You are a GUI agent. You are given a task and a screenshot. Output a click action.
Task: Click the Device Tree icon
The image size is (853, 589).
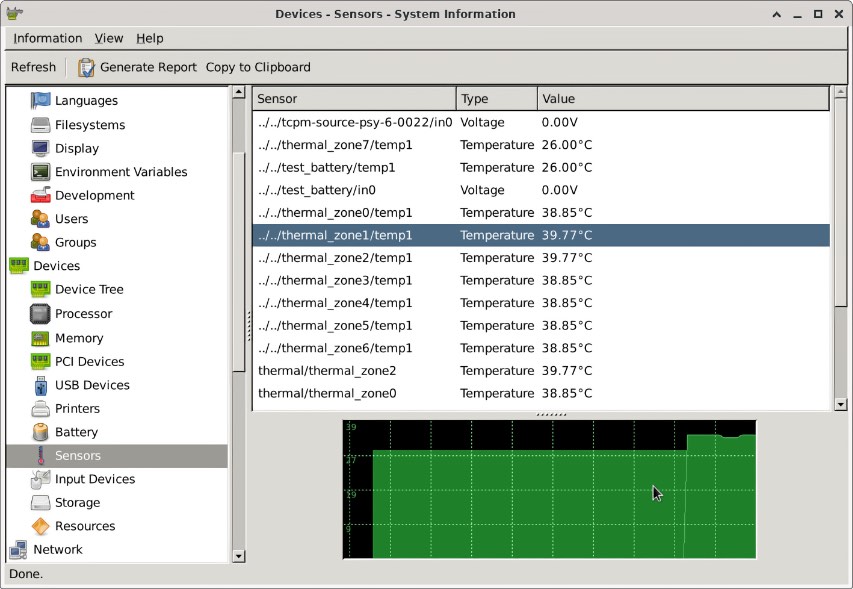click(40, 289)
